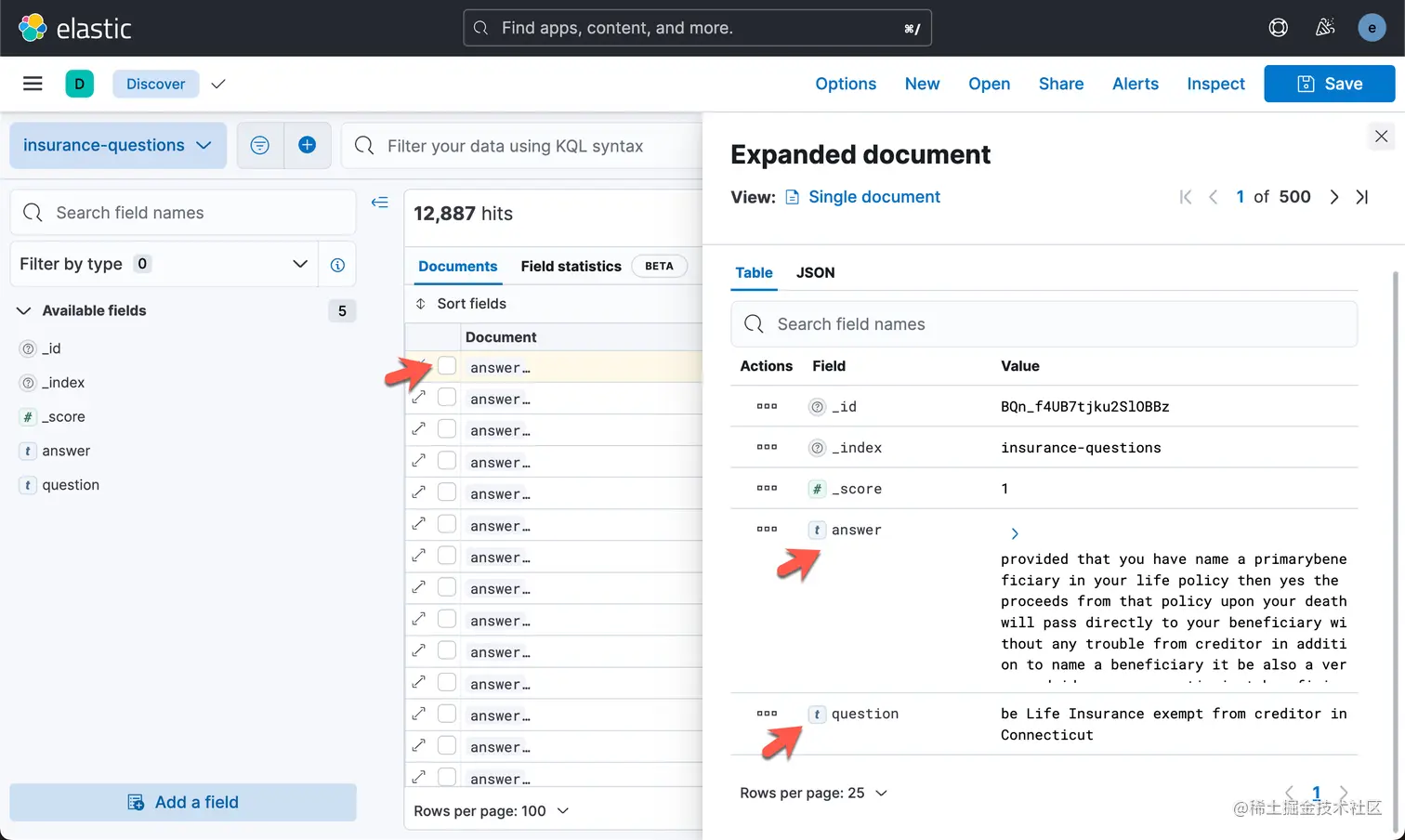Screen dimensions: 1405x840
Task: Click the Elastic logo
Action: 75,28
